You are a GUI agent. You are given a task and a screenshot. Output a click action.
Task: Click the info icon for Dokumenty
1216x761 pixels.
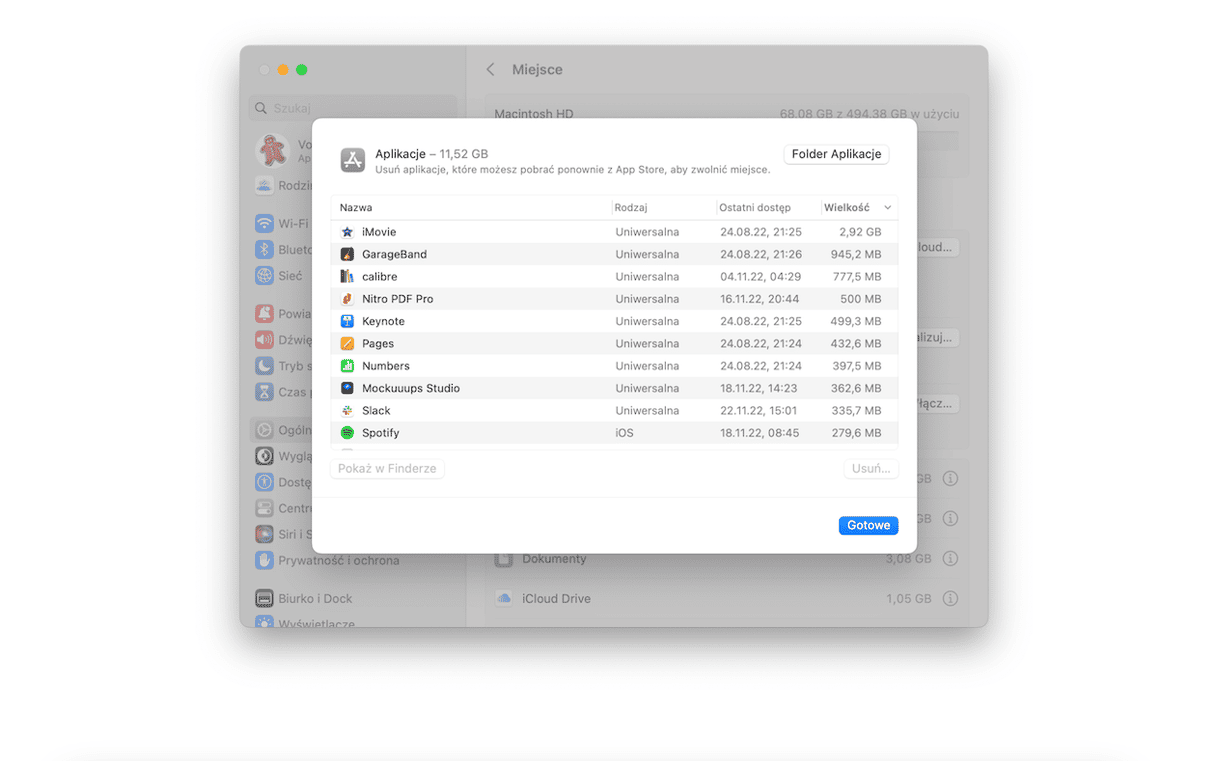pos(950,558)
